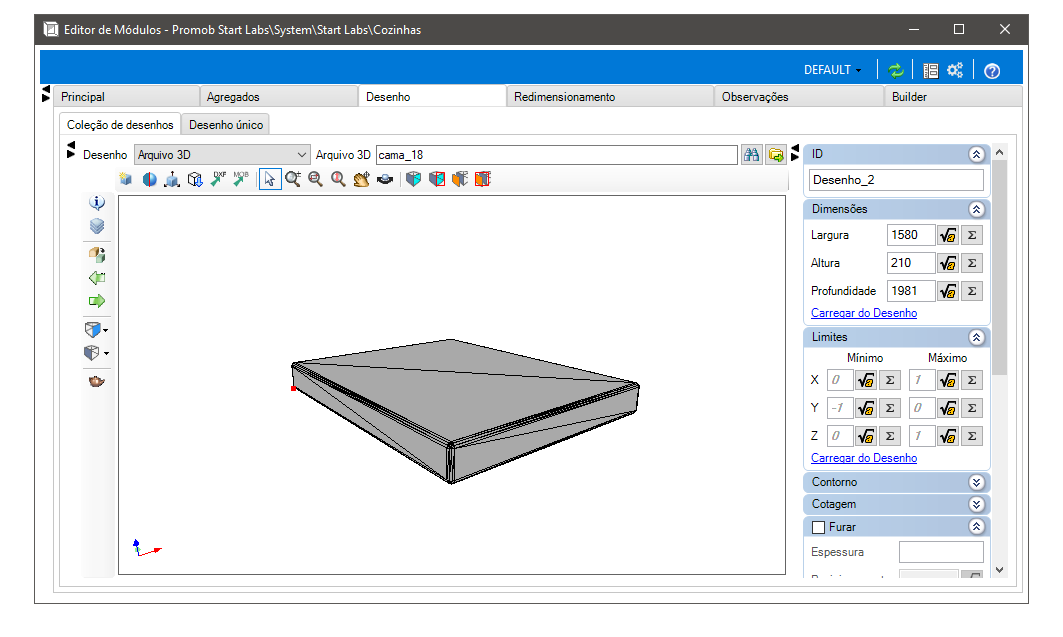The image size is (1063, 637).
Task: Click the Altura value field
Action: pos(910,263)
